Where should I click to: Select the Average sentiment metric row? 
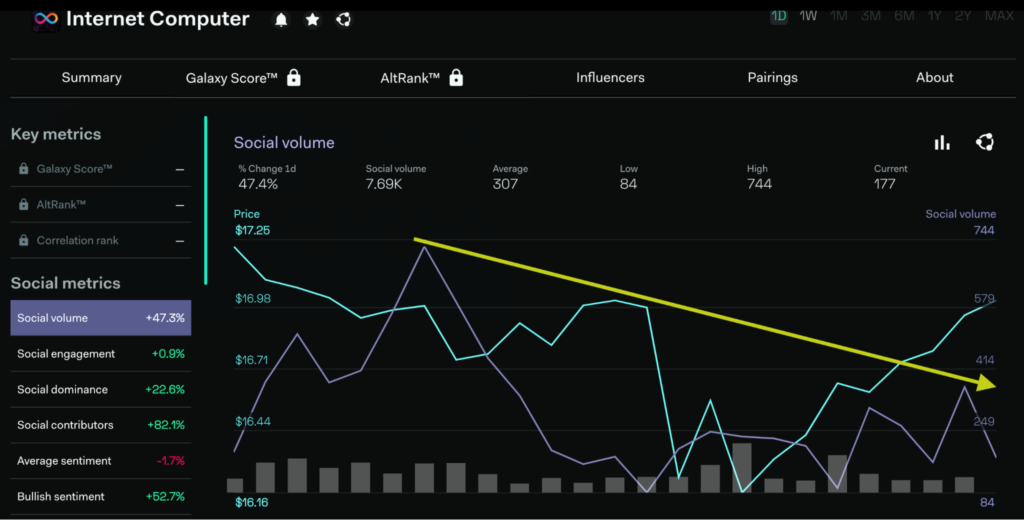(x=101, y=461)
